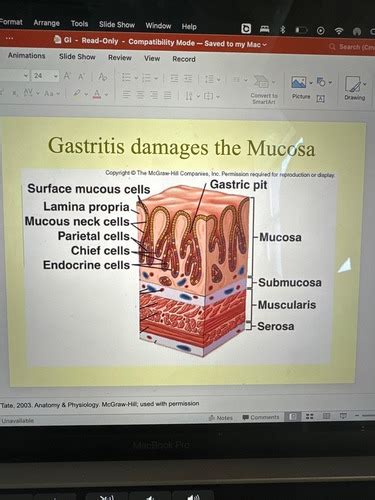The image size is (375, 500).
Task: Open the Window menu
Action: tap(158, 26)
